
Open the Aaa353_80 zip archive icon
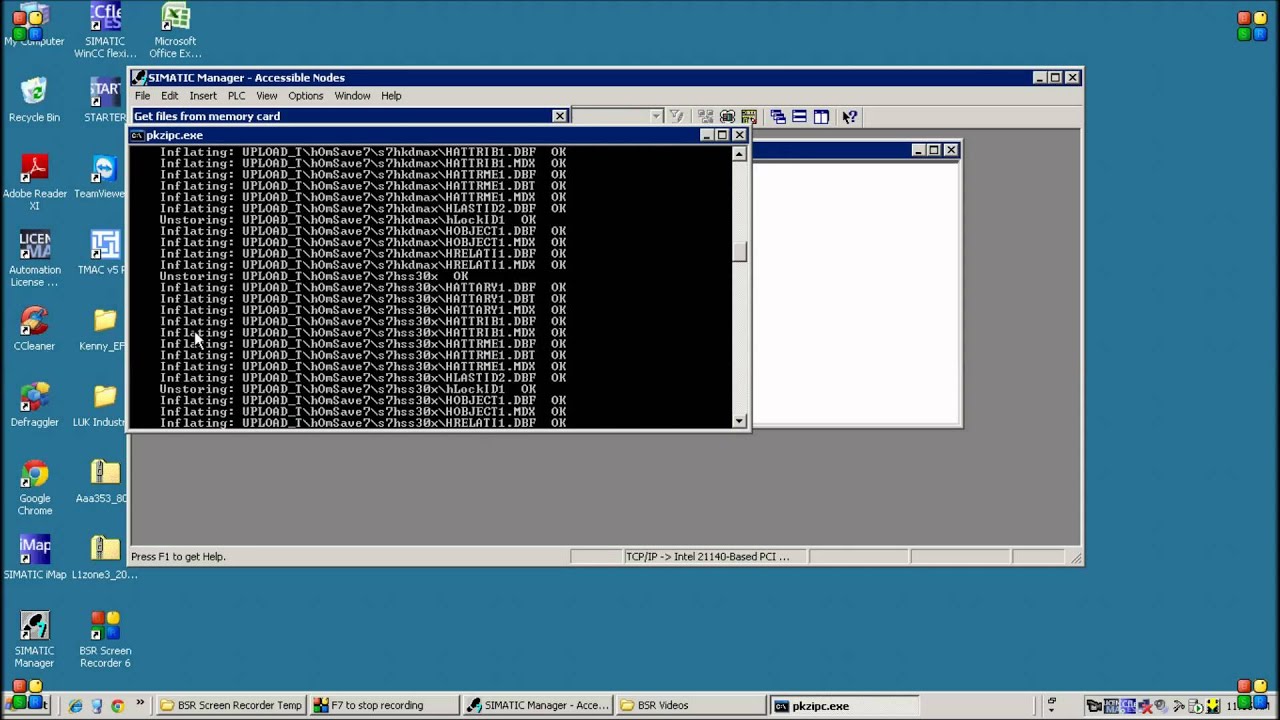[x=103, y=480]
